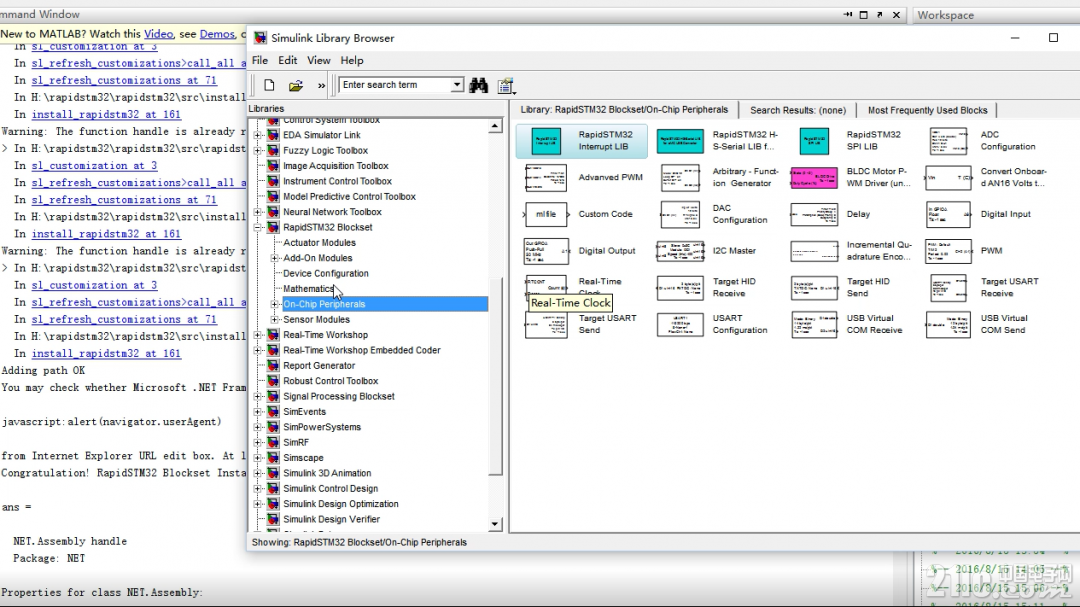Select Convert Onboard AN16 Volts block icon

pyautogui.click(x=948, y=178)
